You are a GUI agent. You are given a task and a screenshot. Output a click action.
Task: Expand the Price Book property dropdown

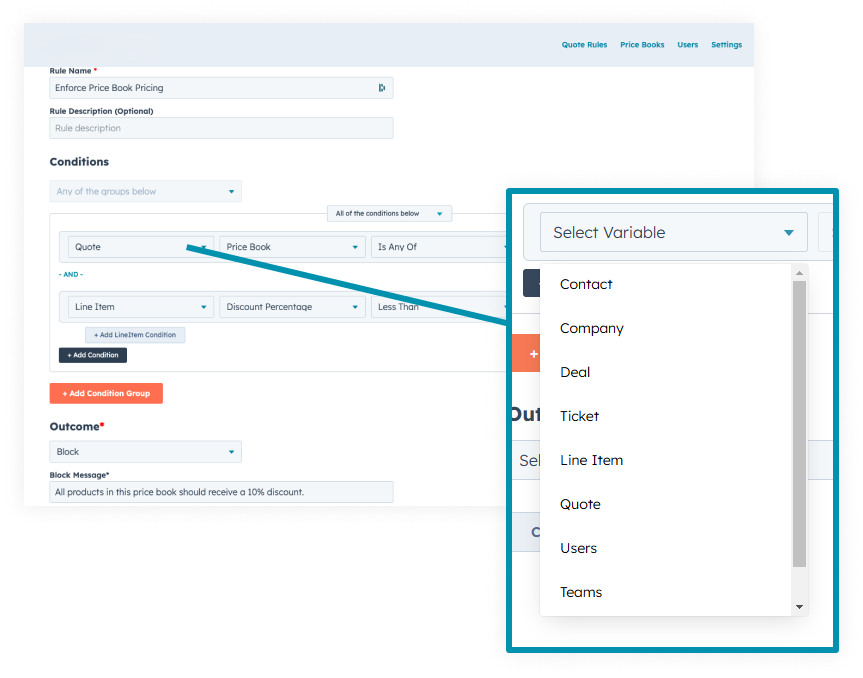point(292,247)
